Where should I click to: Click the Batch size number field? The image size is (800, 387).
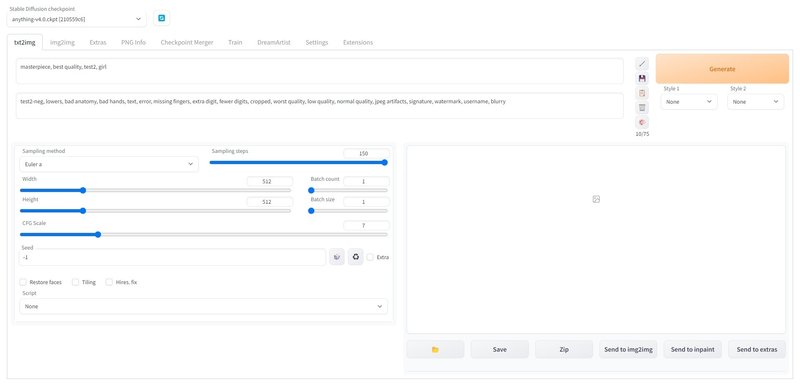[366, 201]
